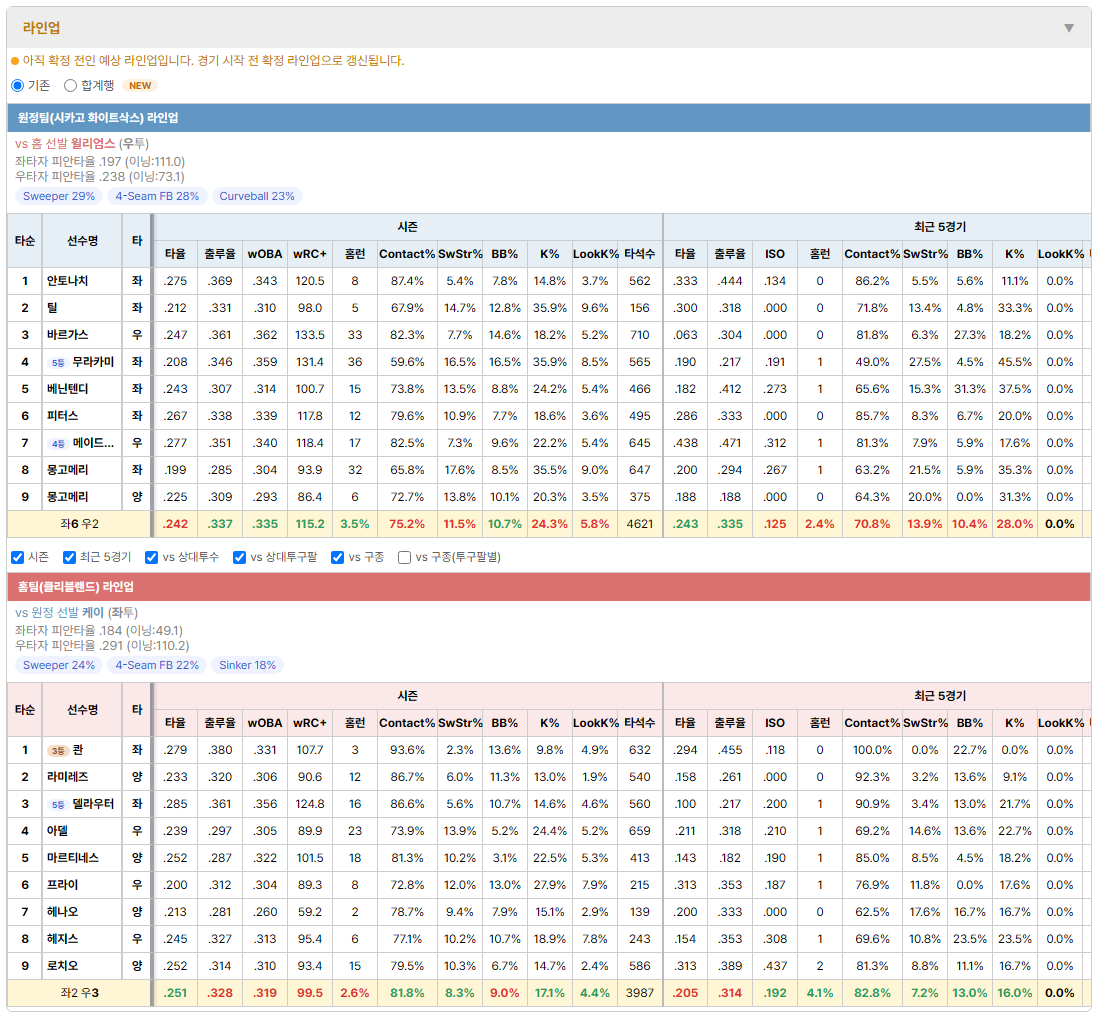Screen dimensions: 1098x1018
Task: Click the 5등 badge next to 무라카미
Action: pos(58,363)
